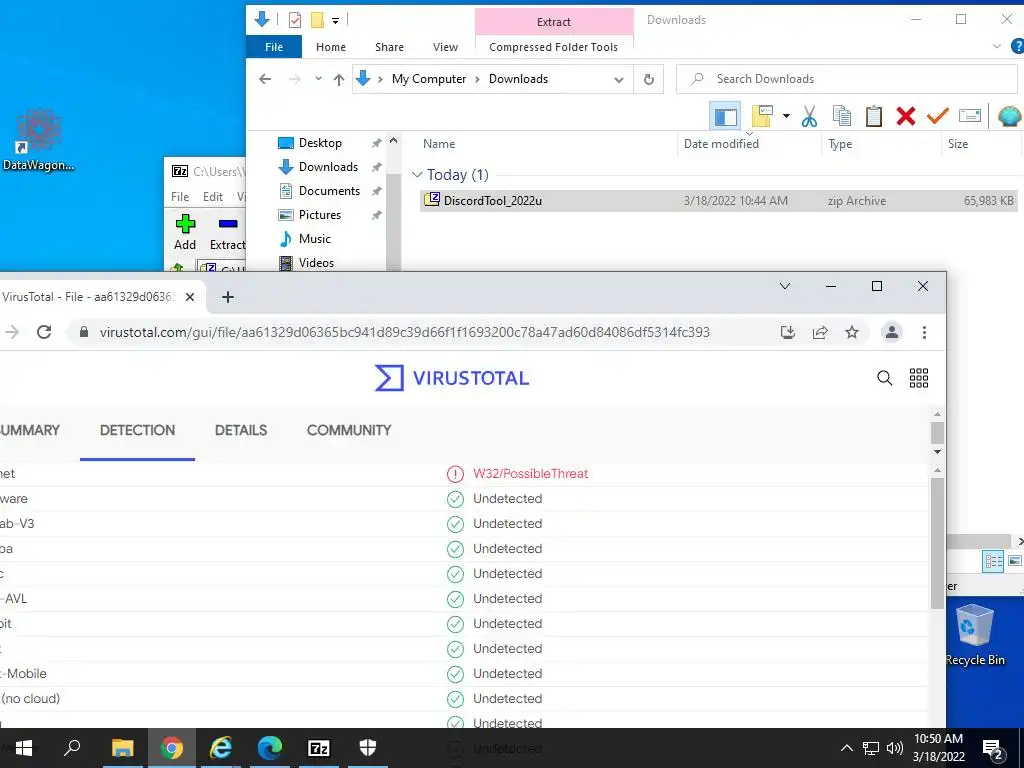The image size is (1024, 768).
Task: Open a new Chrome tab
Action: [x=227, y=297]
